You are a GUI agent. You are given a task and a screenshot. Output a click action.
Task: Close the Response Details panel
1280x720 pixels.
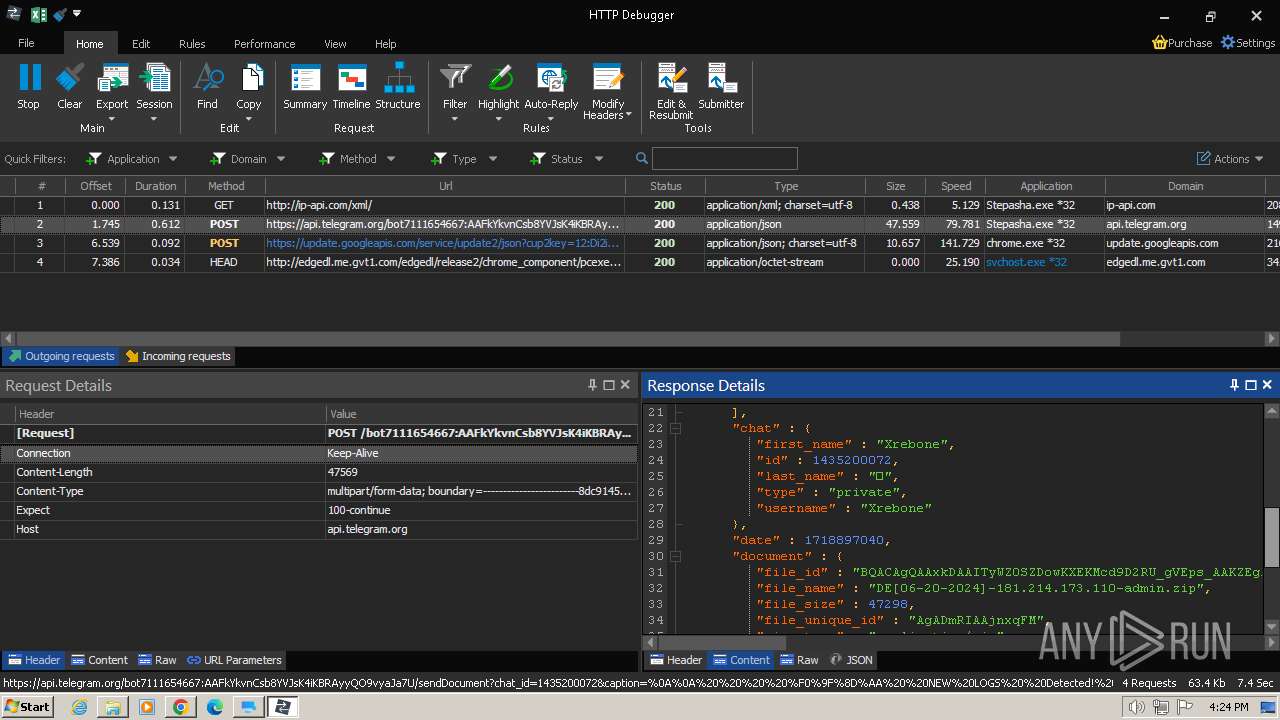pos(1267,385)
